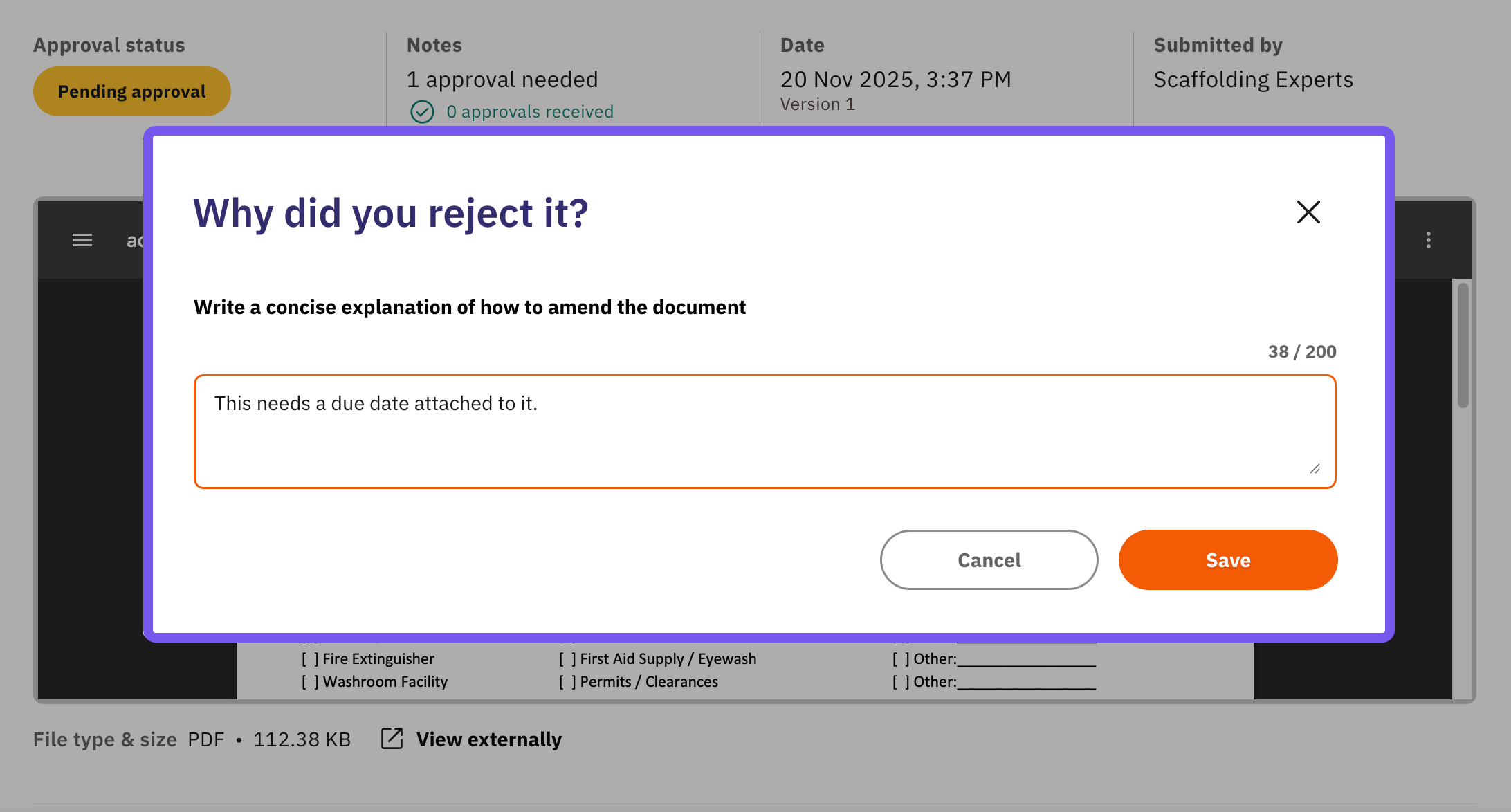Click the Pending approval status badge
This screenshot has width=1511, height=812.
pos(132,91)
